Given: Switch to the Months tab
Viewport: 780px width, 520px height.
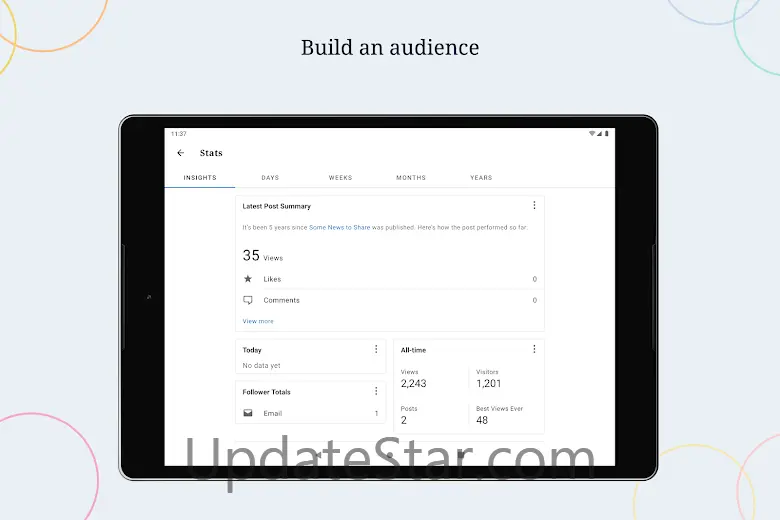Looking at the screenshot, I should coord(411,178).
